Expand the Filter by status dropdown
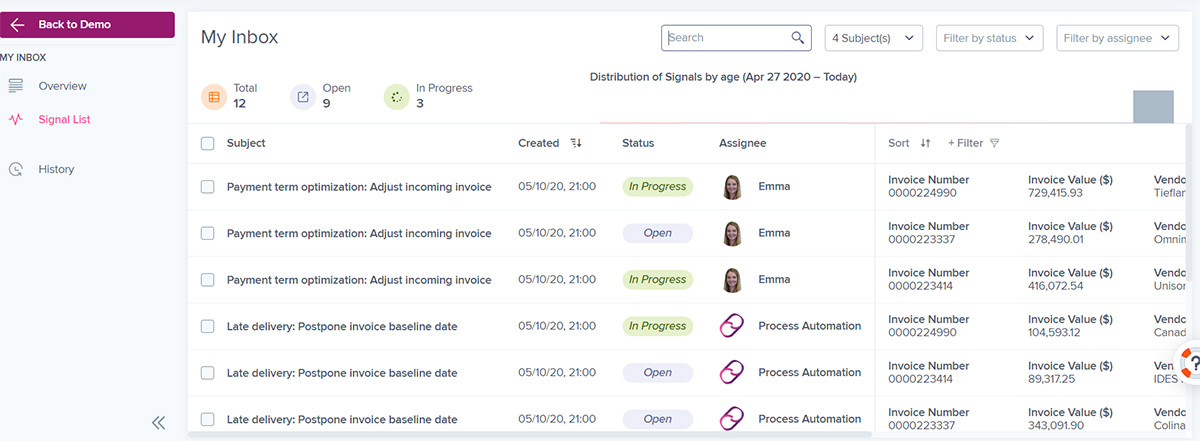1200x441 pixels. coord(989,38)
